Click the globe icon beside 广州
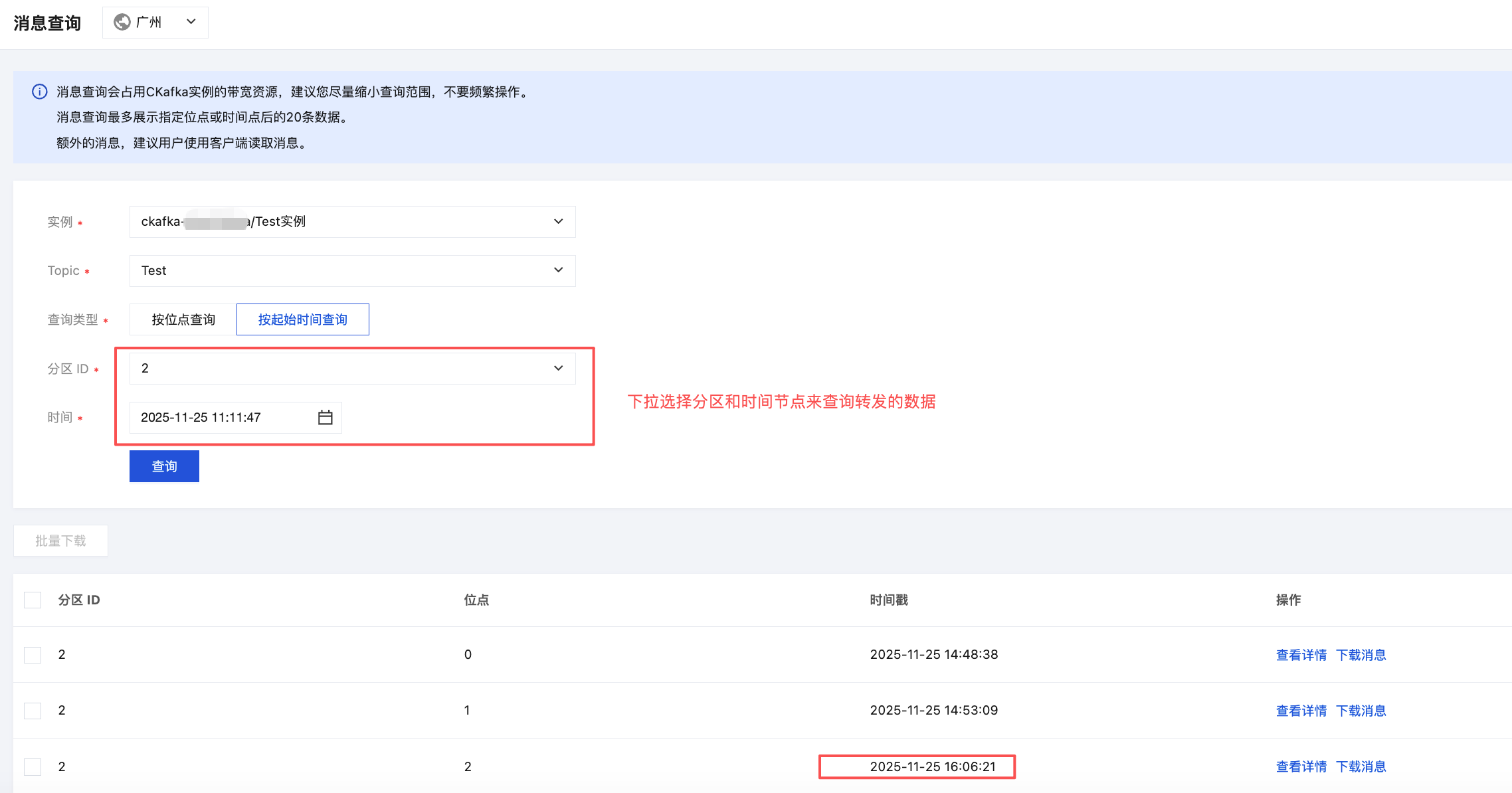This screenshot has width=1512, height=793. pyautogui.click(x=122, y=22)
